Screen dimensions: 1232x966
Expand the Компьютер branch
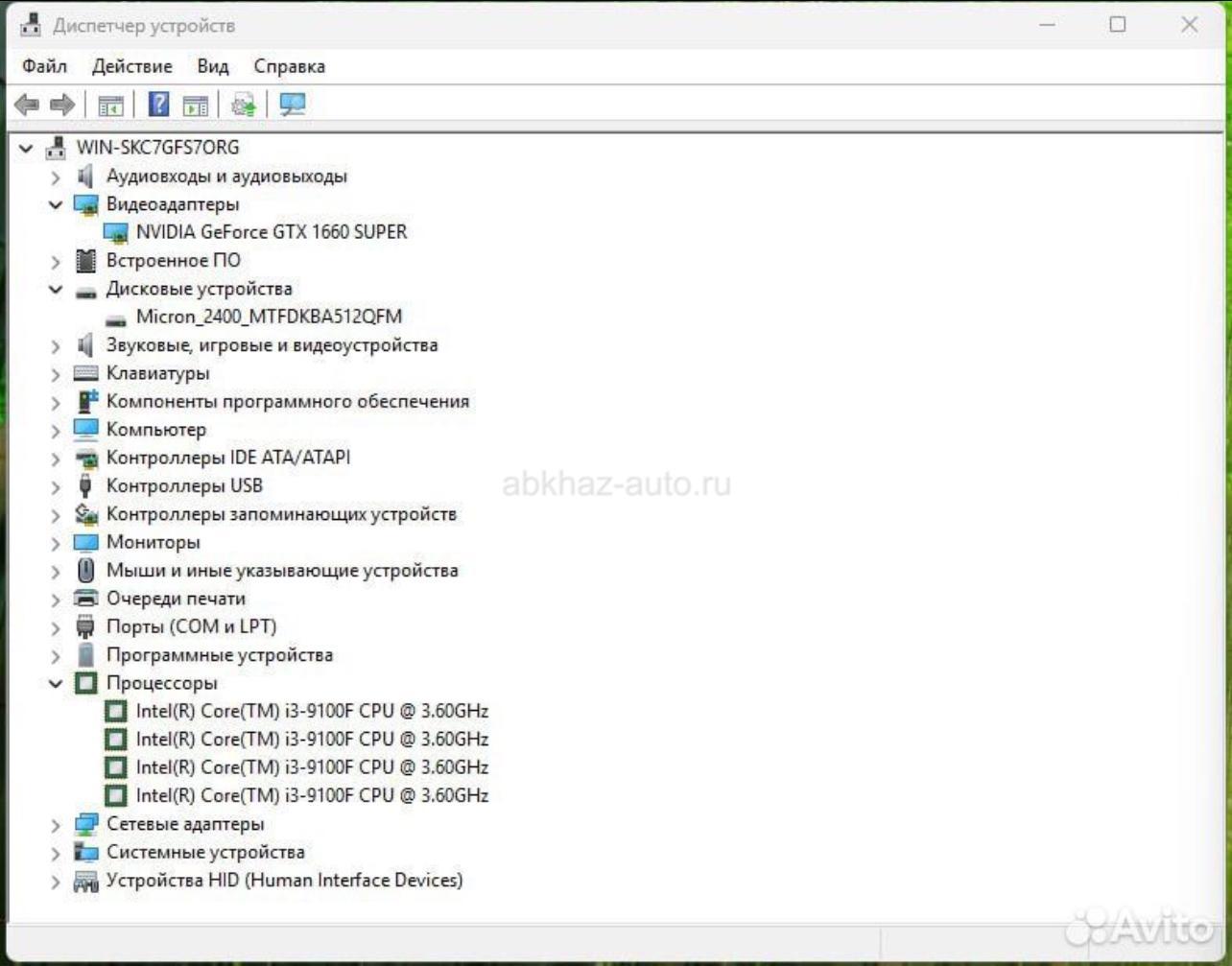(56, 430)
